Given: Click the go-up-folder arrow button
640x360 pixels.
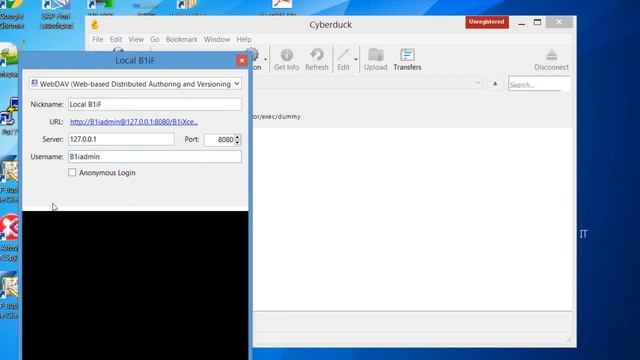Looking at the screenshot, I should click(495, 84).
